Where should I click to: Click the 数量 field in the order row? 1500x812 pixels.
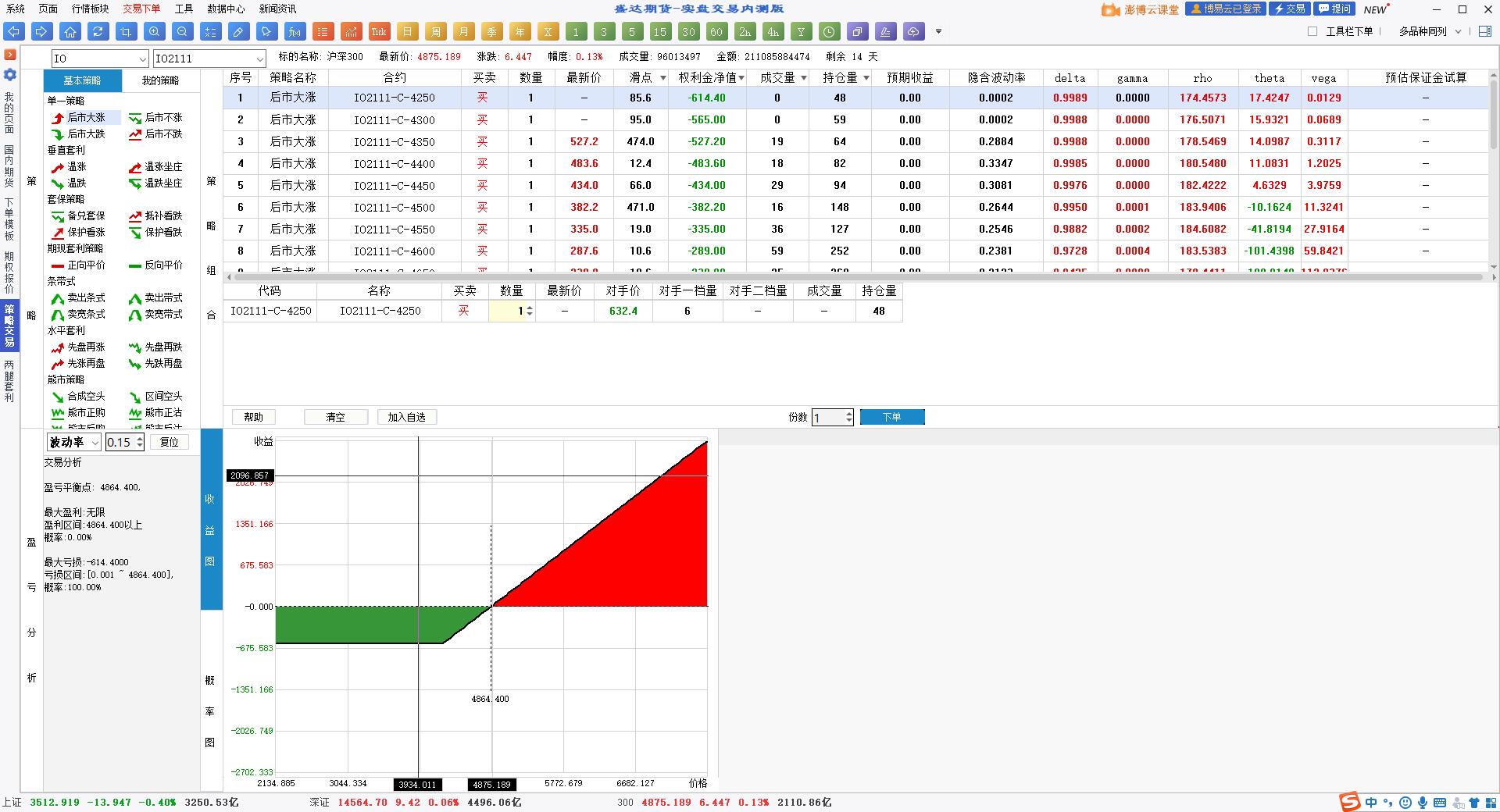click(512, 311)
